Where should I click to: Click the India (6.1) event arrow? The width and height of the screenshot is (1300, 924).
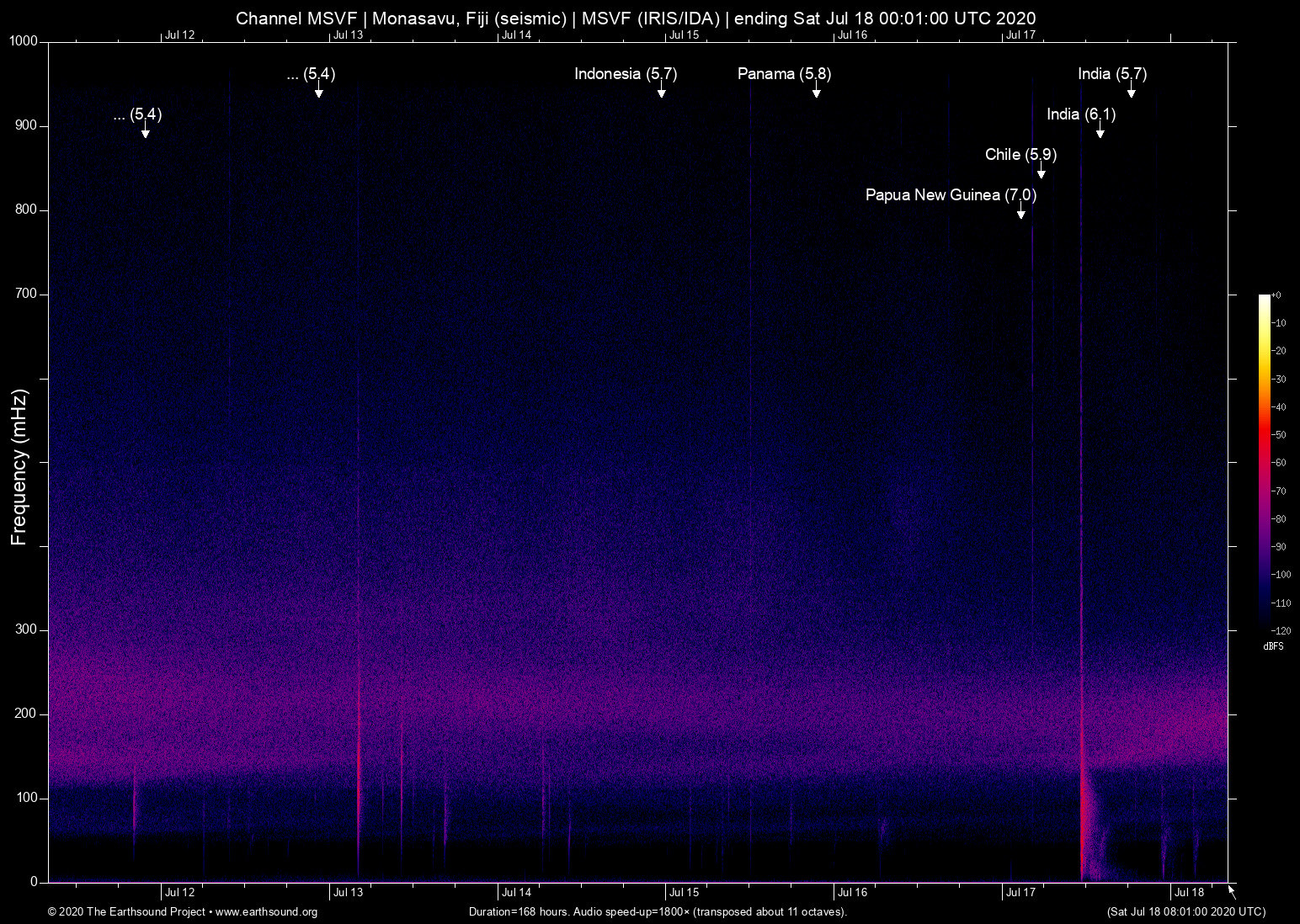click(x=1100, y=133)
